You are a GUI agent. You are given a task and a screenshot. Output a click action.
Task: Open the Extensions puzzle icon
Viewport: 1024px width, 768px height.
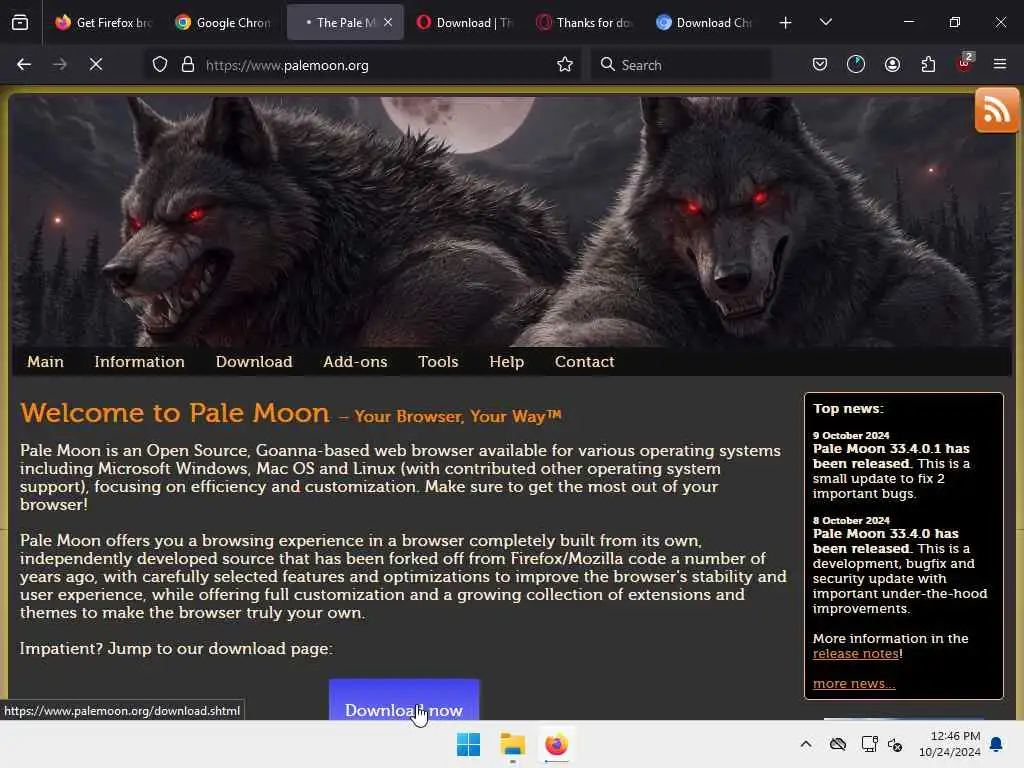coord(928,64)
